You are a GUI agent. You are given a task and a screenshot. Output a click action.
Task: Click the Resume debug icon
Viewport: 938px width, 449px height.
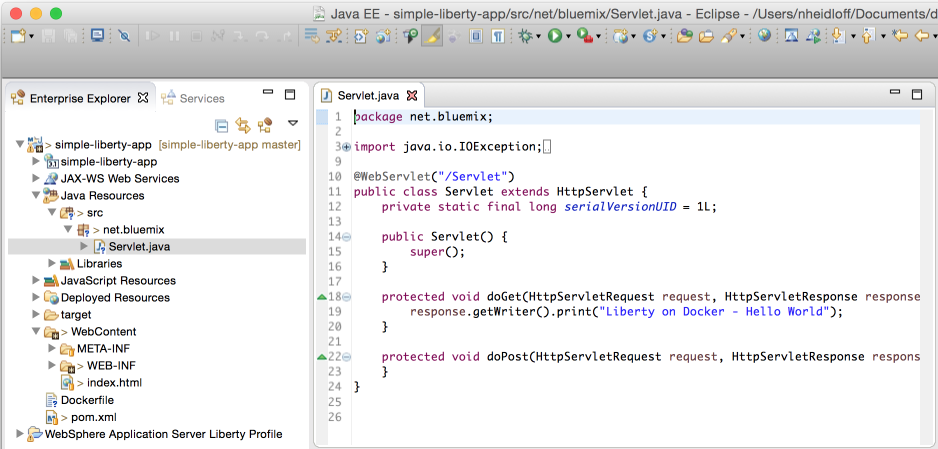(x=153, y=36)
